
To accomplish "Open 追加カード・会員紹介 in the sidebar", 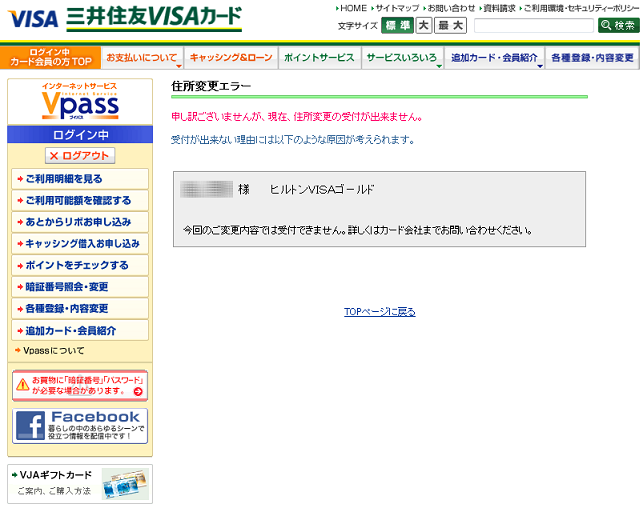I will click(80, 330).
